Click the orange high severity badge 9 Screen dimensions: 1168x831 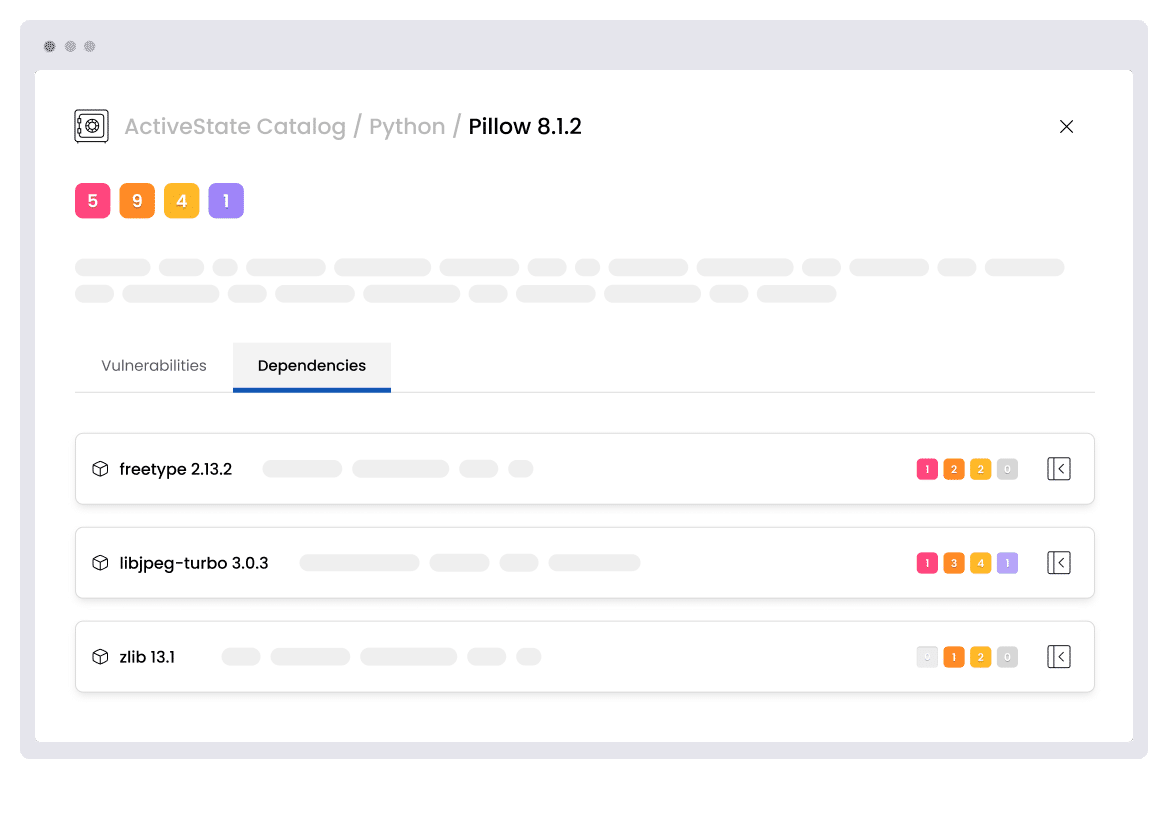137,201
